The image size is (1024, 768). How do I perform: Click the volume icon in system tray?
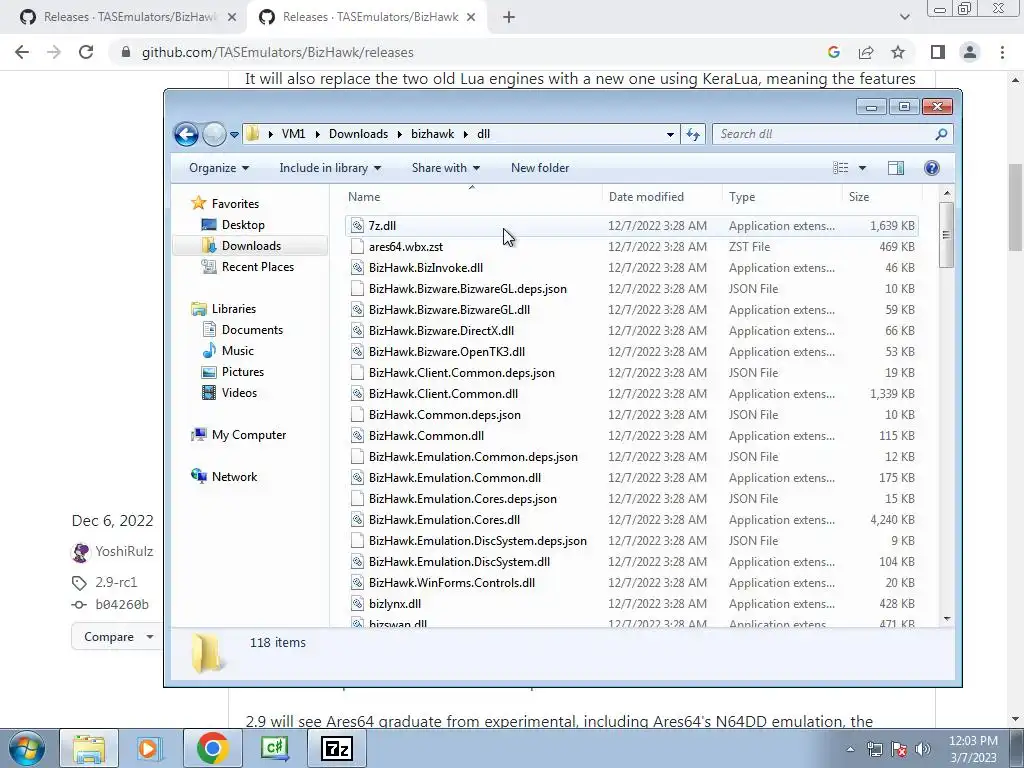coord(923,749)
